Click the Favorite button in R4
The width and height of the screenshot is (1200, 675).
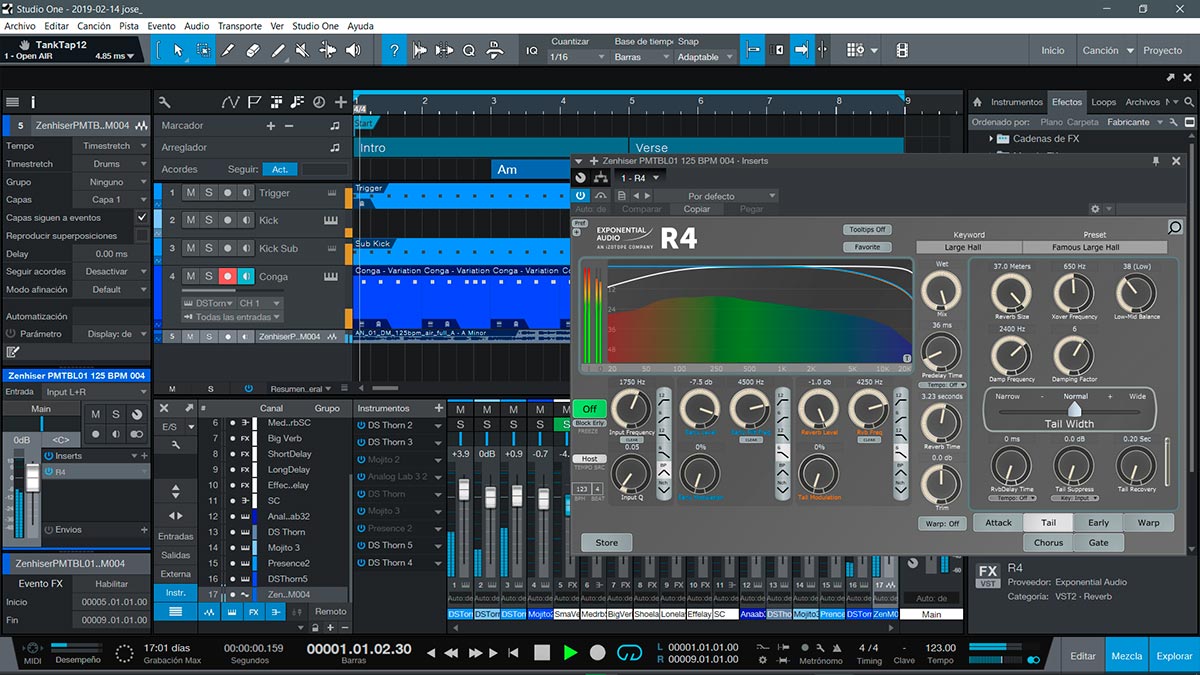pyautogui.click(x=867, y=247)
